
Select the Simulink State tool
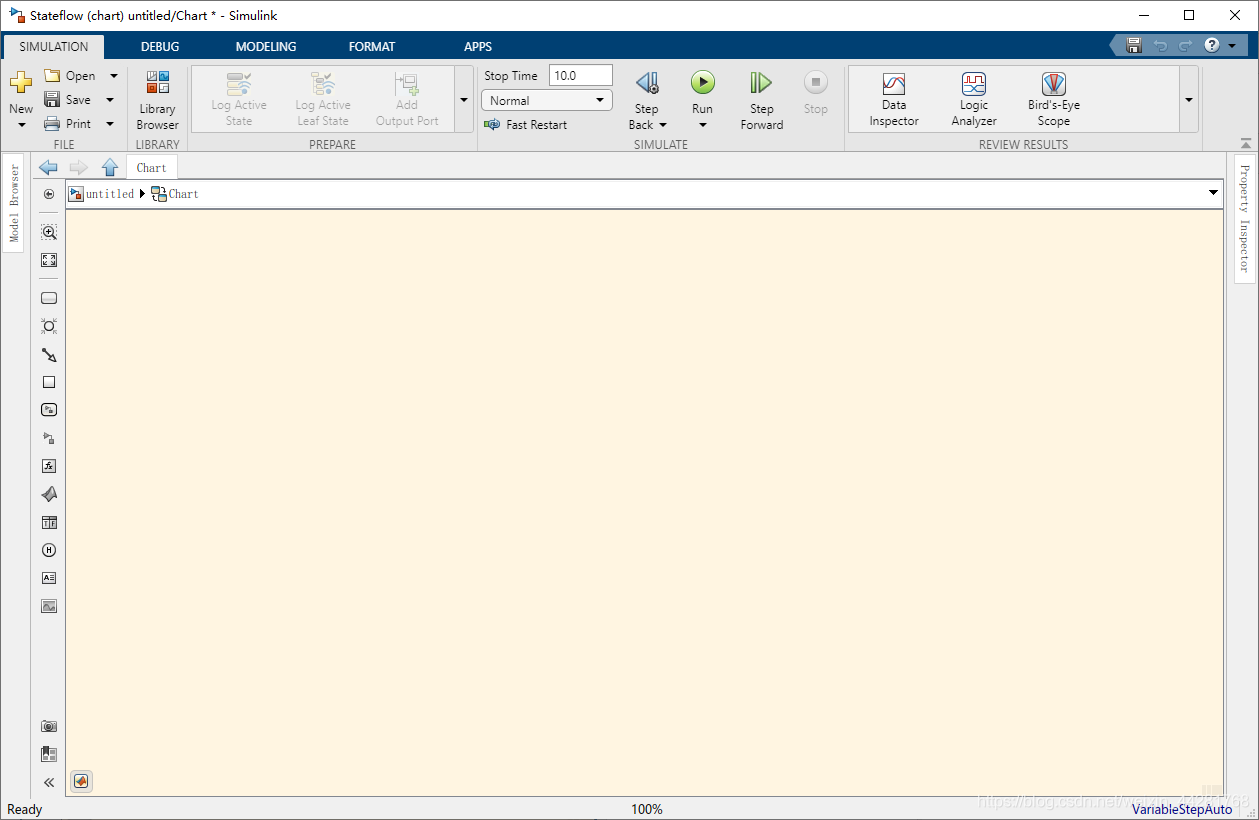click(x=49, y=410)
